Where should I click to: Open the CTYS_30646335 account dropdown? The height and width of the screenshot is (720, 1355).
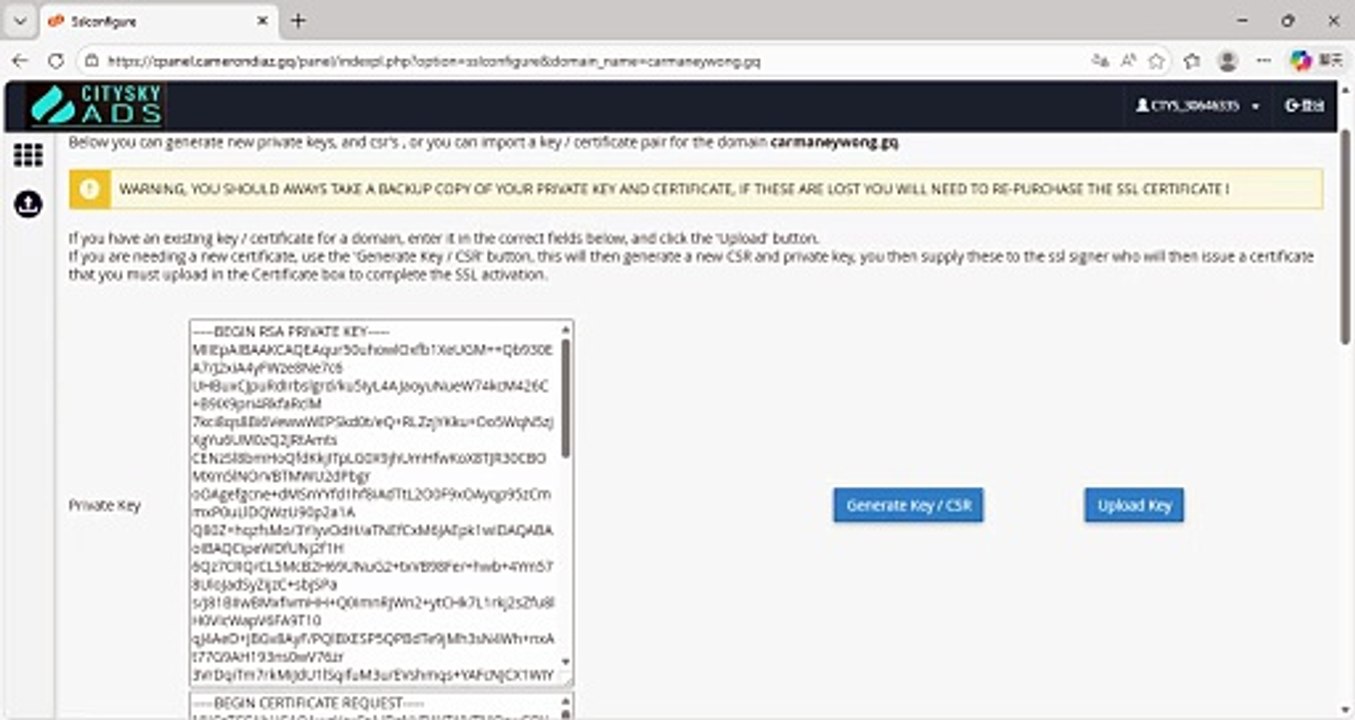pos(1197,105)
